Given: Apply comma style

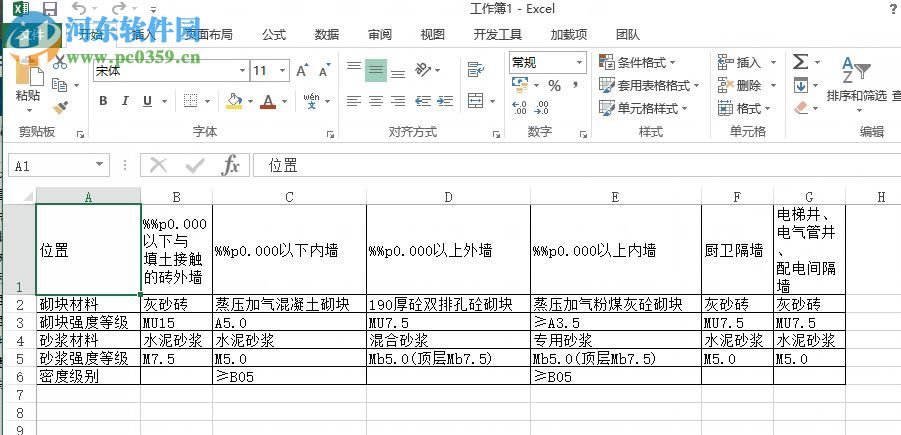Looking at the screenshot, I should (x=575, y=86).
